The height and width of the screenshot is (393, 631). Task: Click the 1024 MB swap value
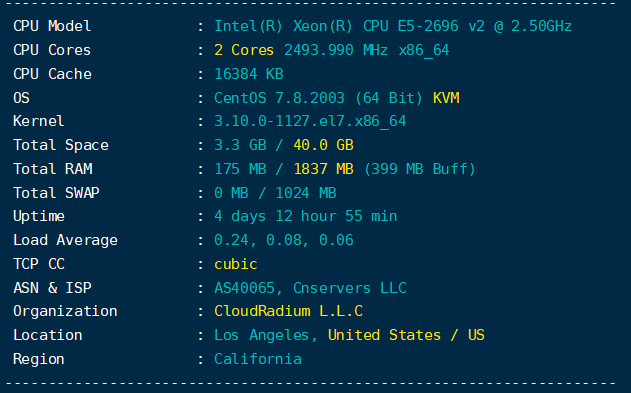pos(305,193)
